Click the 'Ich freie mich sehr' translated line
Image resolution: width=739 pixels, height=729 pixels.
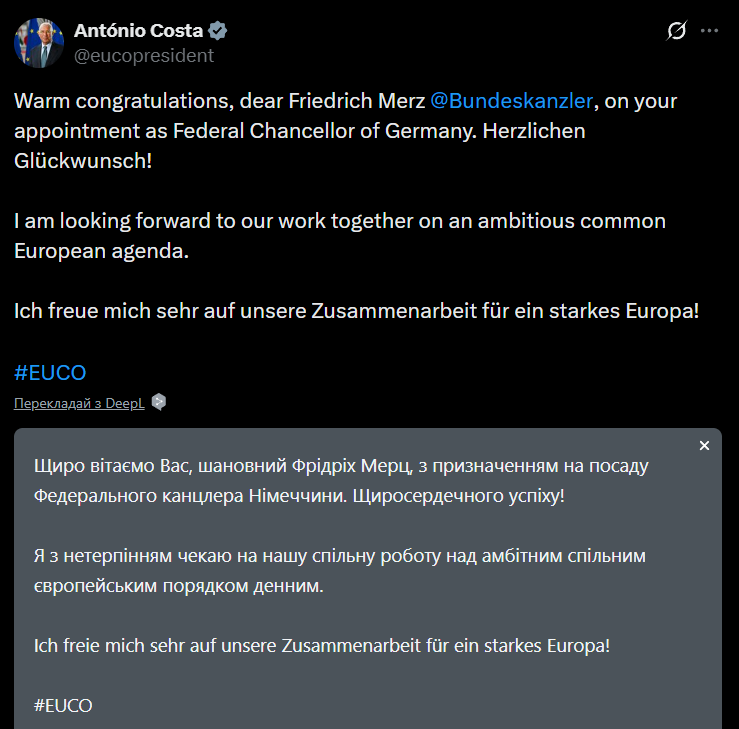click(321, 645)
